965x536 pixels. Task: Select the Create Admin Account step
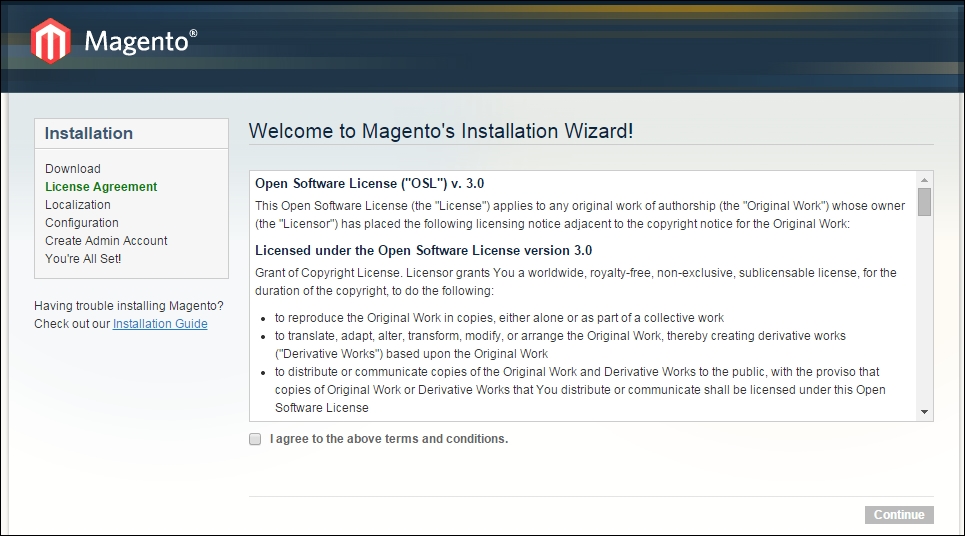tap(106, 241)
